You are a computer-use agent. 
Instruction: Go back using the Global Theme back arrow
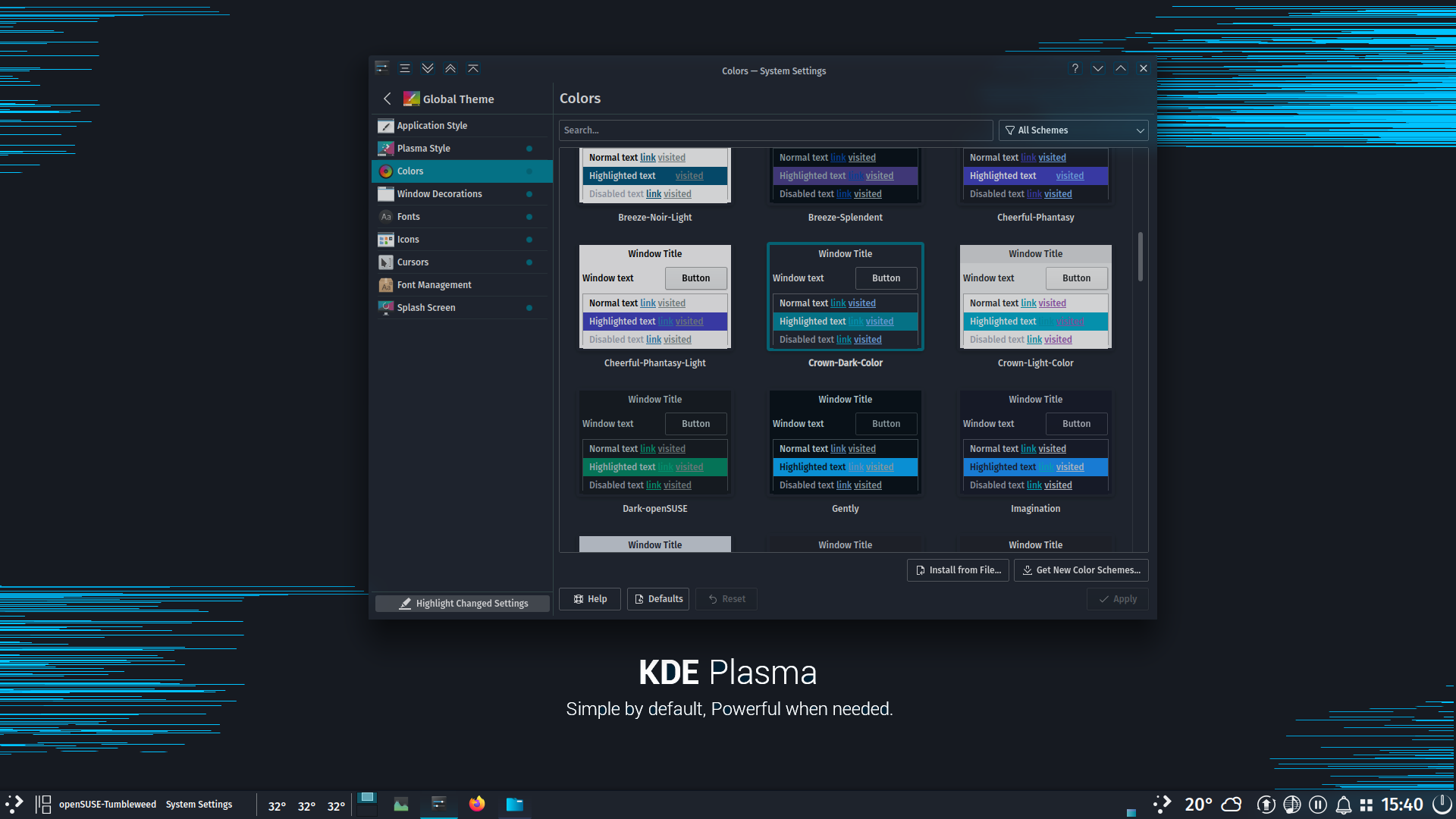click(x=388, y=99)
